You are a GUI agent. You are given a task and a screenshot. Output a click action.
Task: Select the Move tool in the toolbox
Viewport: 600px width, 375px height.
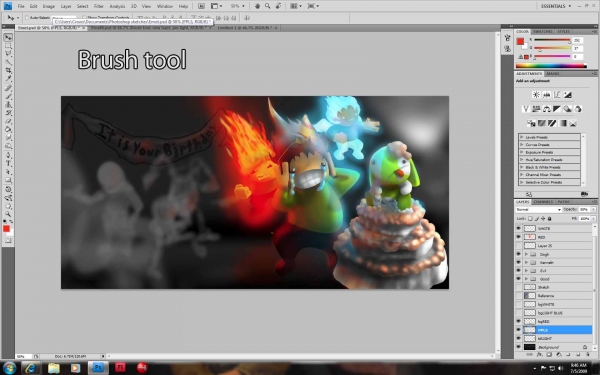tap(8, 38)
